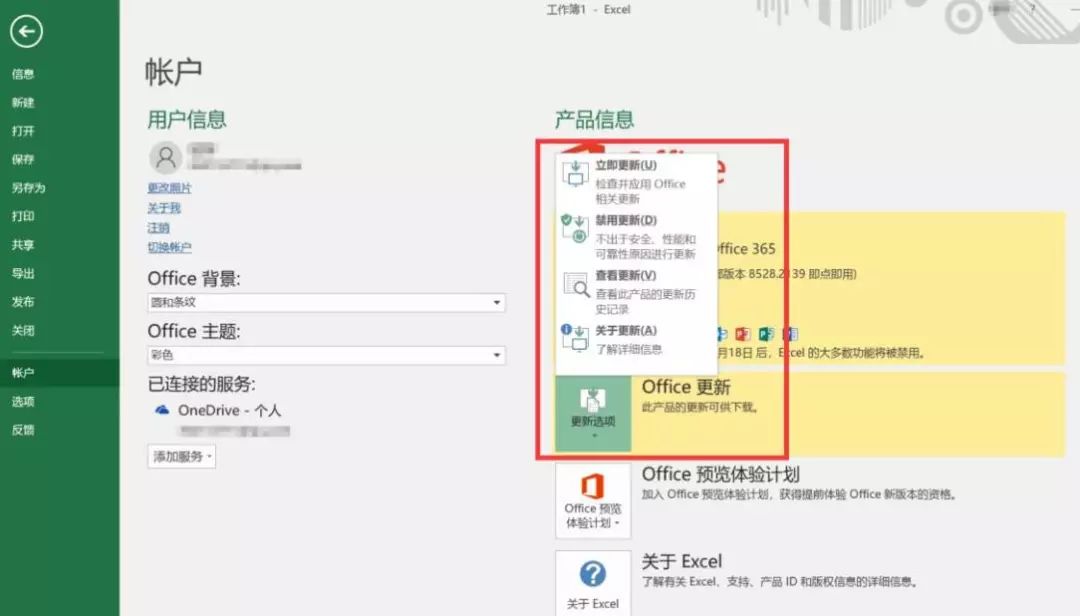Viewport: 1080px width, 616px height.
Task: Click the back arrow circle icon
Action: (26, 31)
